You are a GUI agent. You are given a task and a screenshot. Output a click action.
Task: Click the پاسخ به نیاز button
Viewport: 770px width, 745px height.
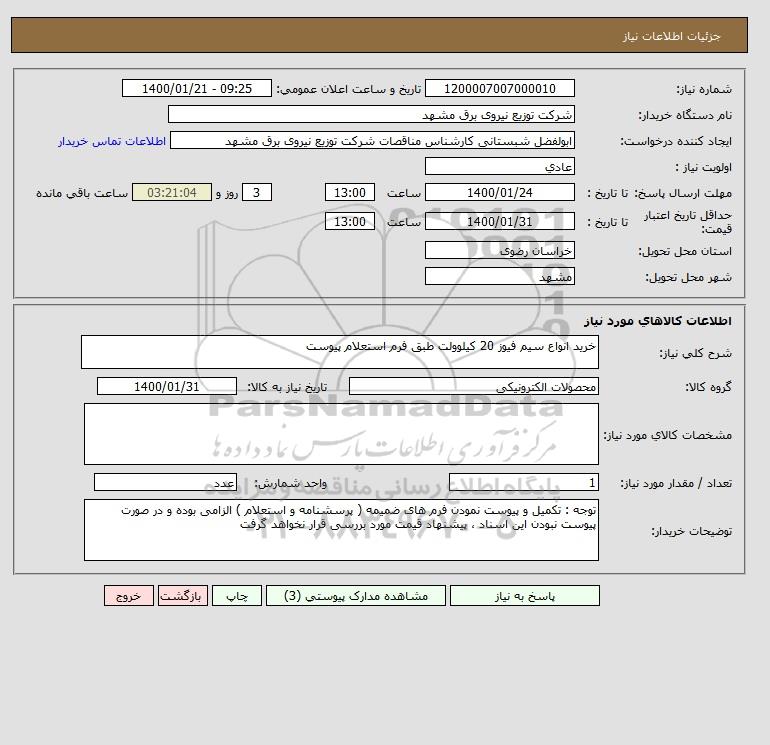pyautogui.click(x=524, y=595)
